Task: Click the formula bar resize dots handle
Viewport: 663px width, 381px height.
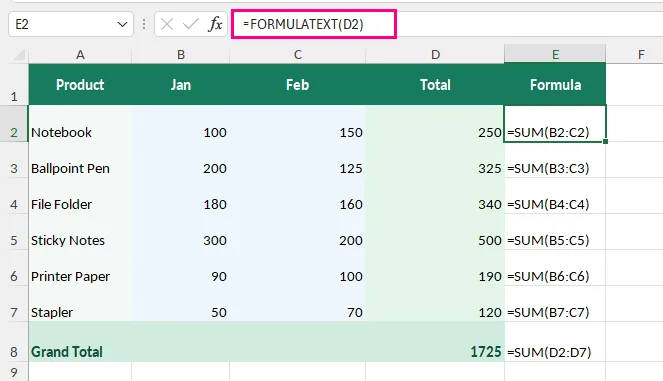Action: [144, 25]
